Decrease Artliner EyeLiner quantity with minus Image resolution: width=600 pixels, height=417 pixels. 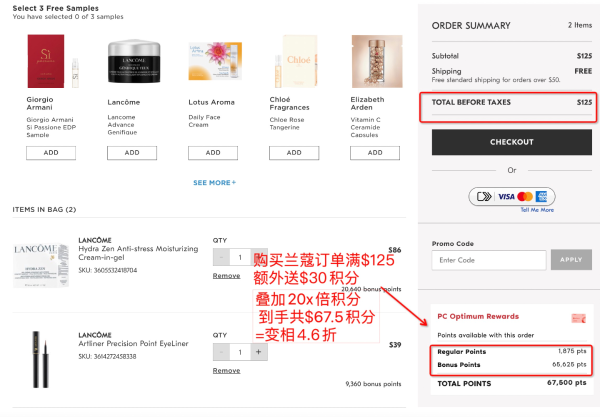(x=221, y=352)
